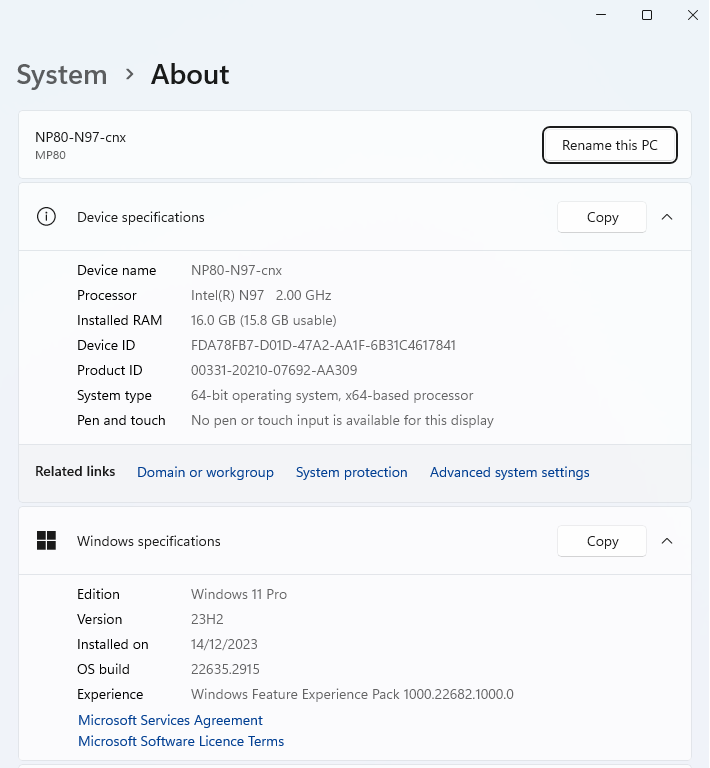Click the Related links label
This screenshot has width=710, height=768.
coord(75,471)
